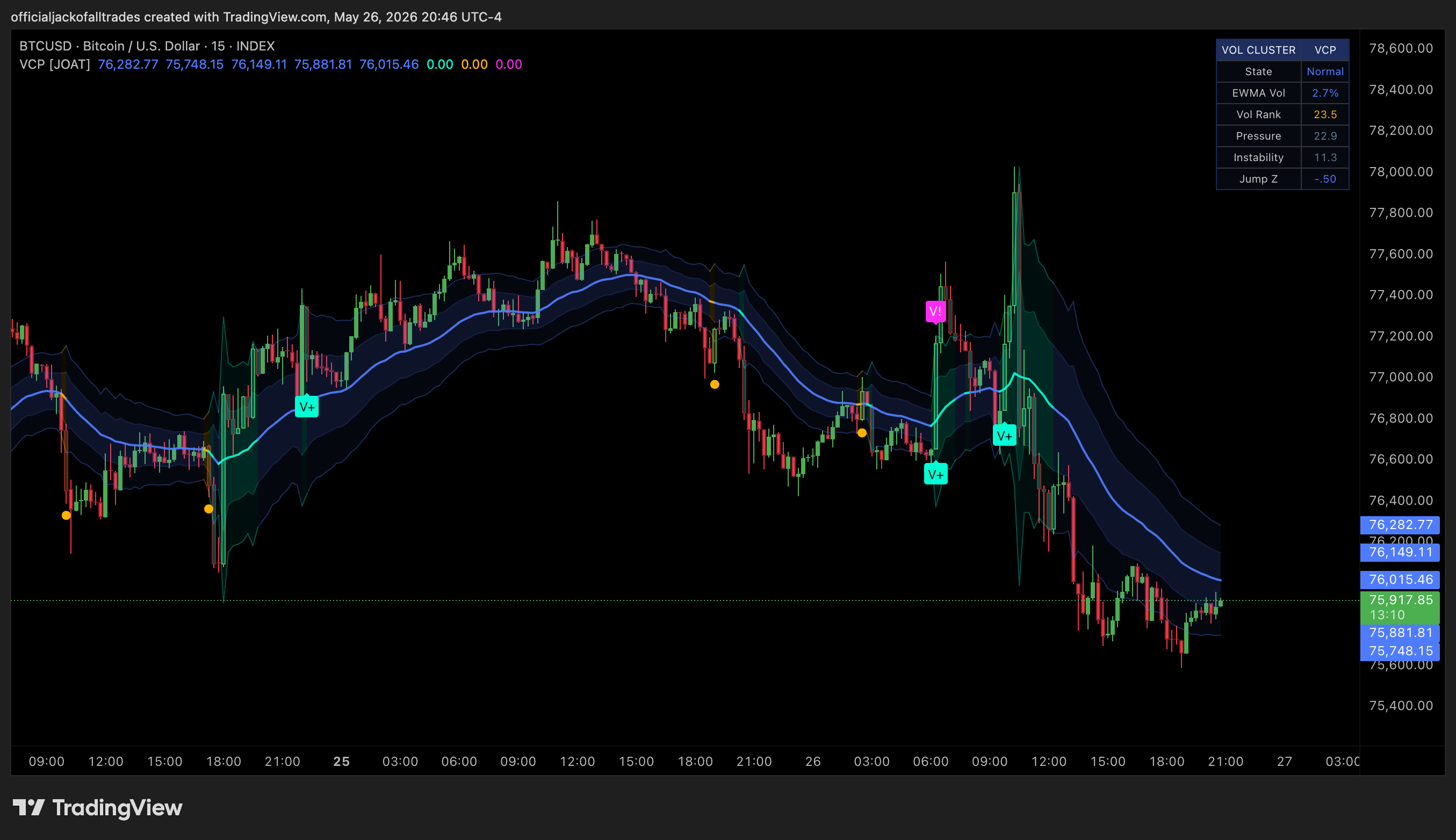1456x840 pixels.
Task: Click the VCP header cell in the table
Action: 1325,49
